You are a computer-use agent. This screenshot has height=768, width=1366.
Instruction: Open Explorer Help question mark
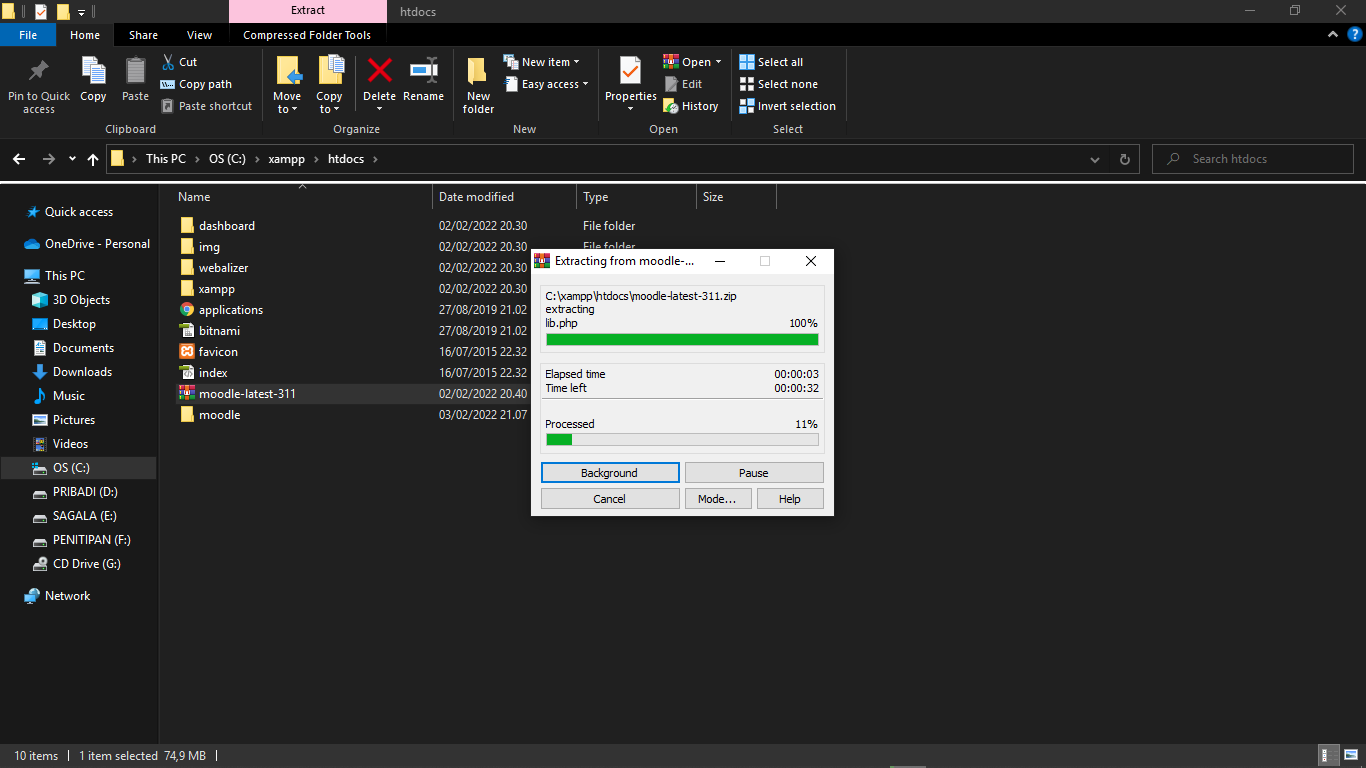(1355, 35)
